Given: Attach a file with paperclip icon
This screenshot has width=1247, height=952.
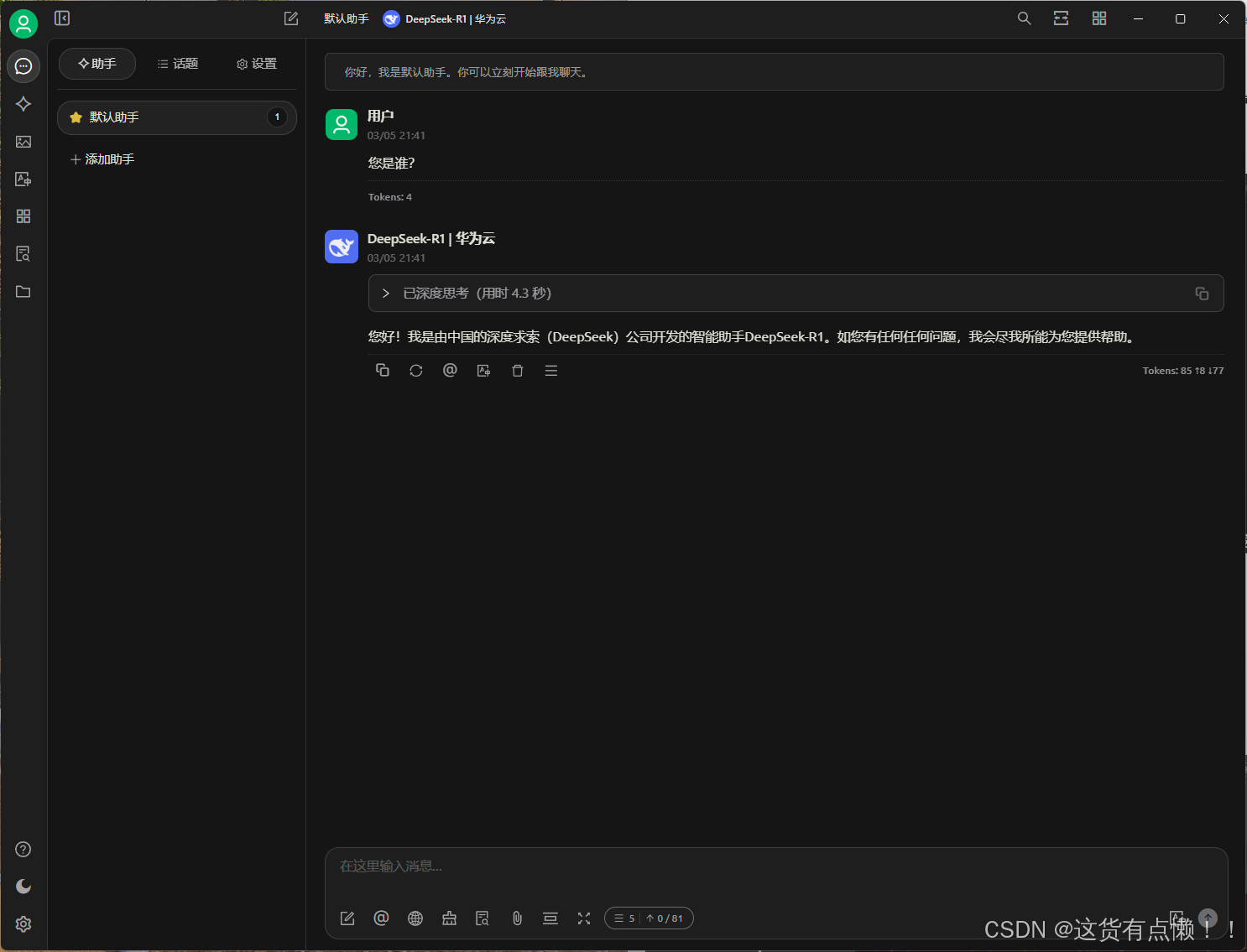Looking at the screenshot, I should click(x=517, y=918).
